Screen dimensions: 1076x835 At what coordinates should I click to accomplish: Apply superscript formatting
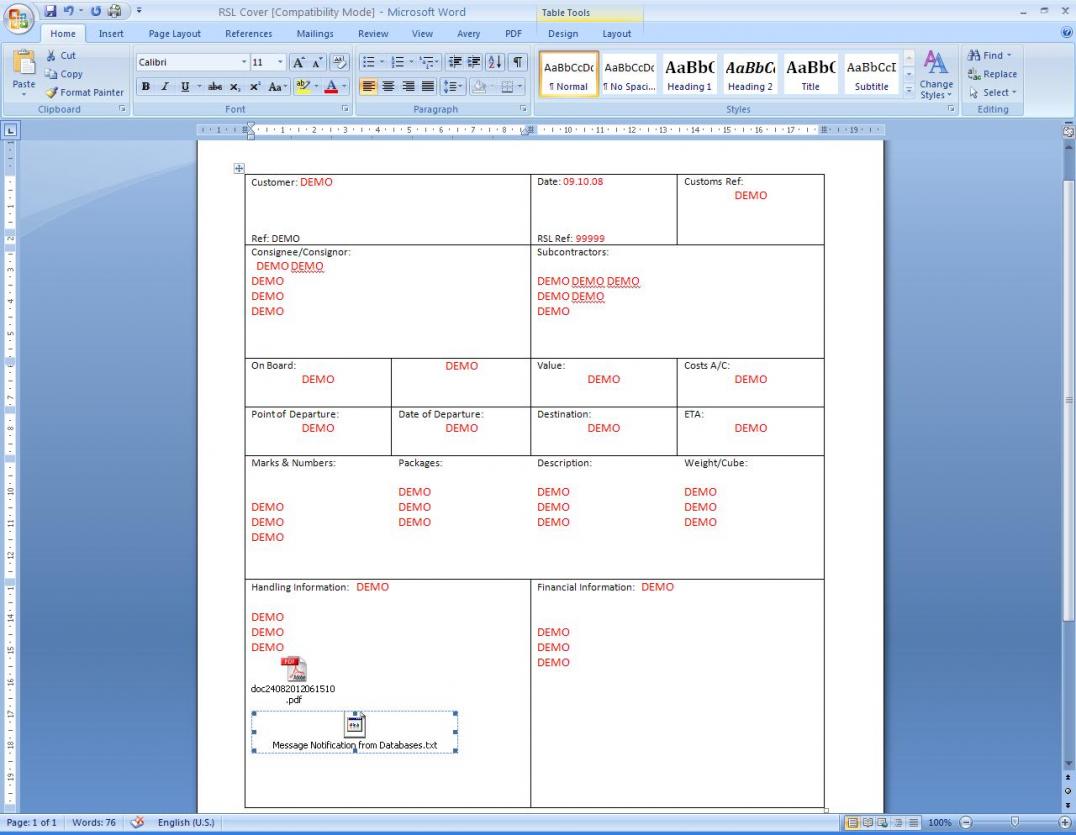click(255, 86)
